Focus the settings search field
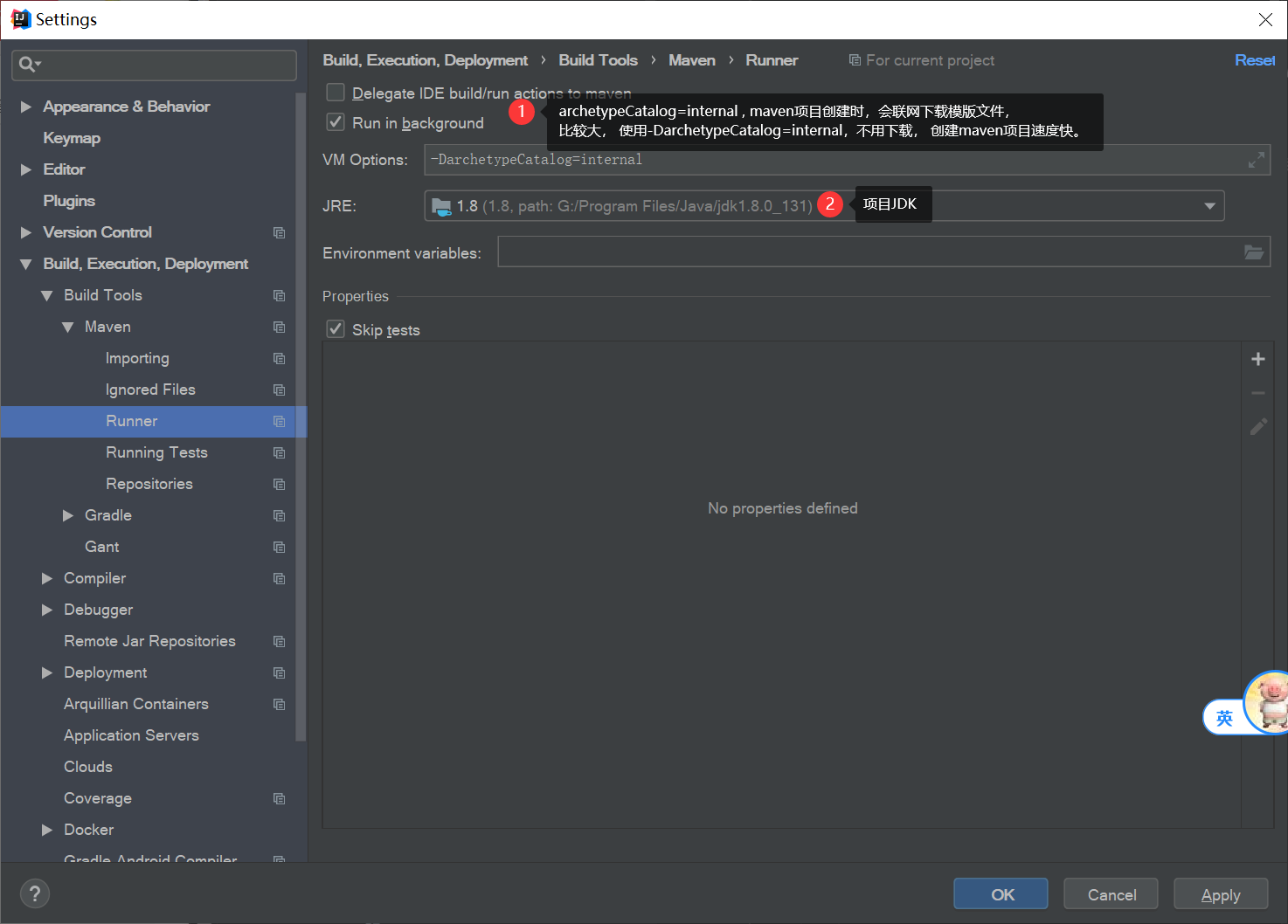This screenshot has height=924, width=1288. (154, 65)
